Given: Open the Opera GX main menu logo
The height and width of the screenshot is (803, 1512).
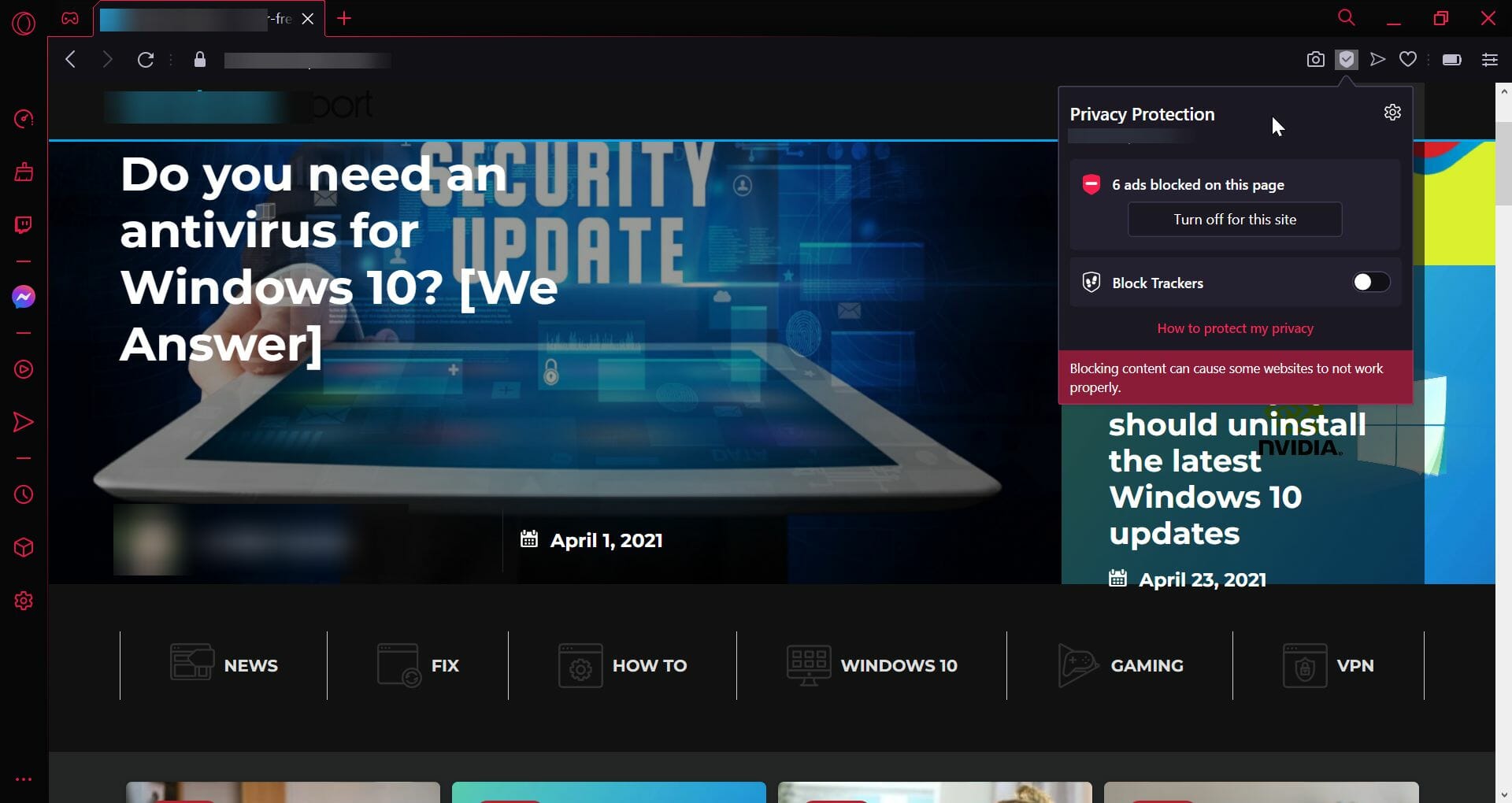Looking at the screenshot, I should [x=24, y=23].
